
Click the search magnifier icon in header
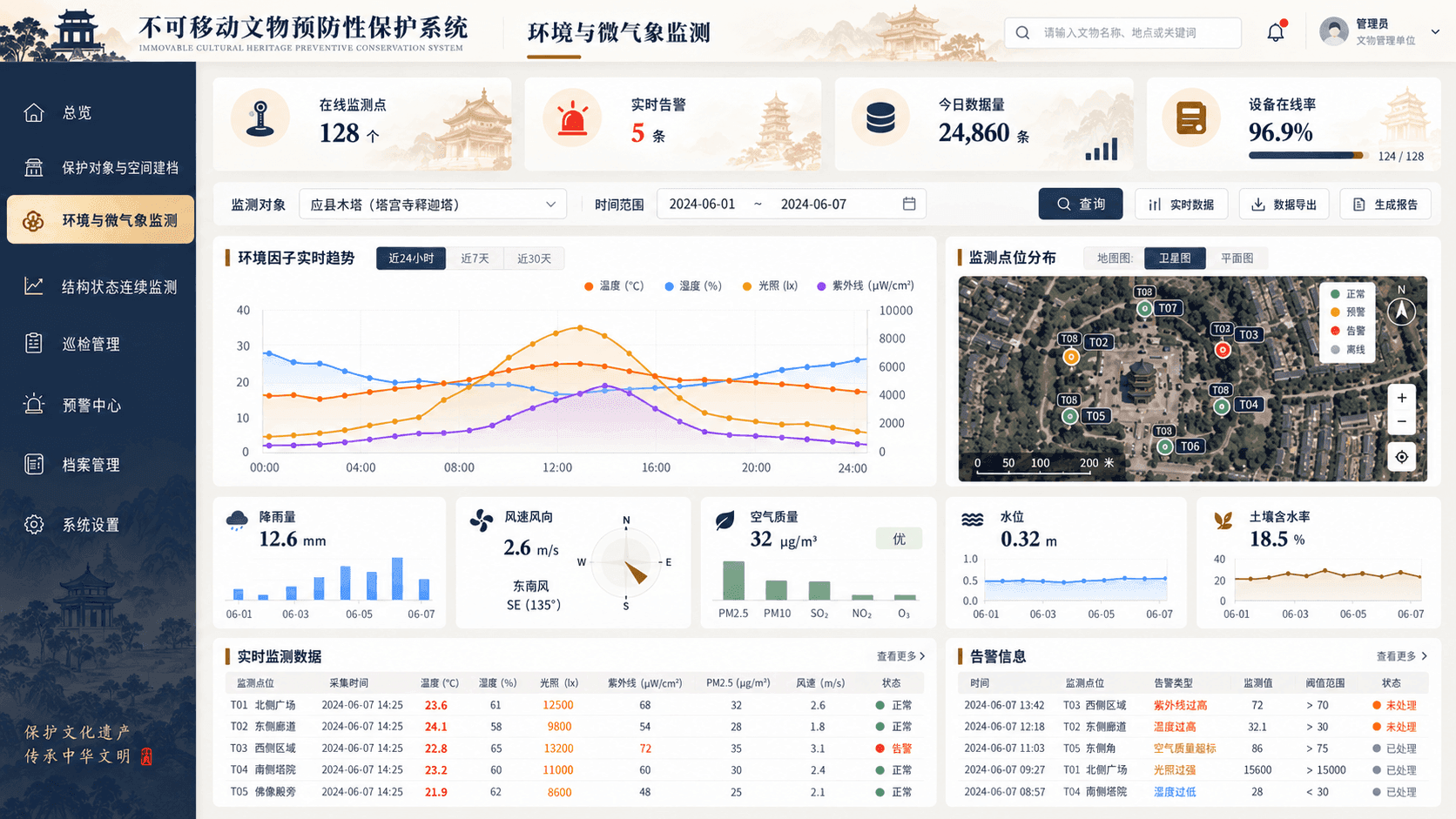(x=1023, y=33)
